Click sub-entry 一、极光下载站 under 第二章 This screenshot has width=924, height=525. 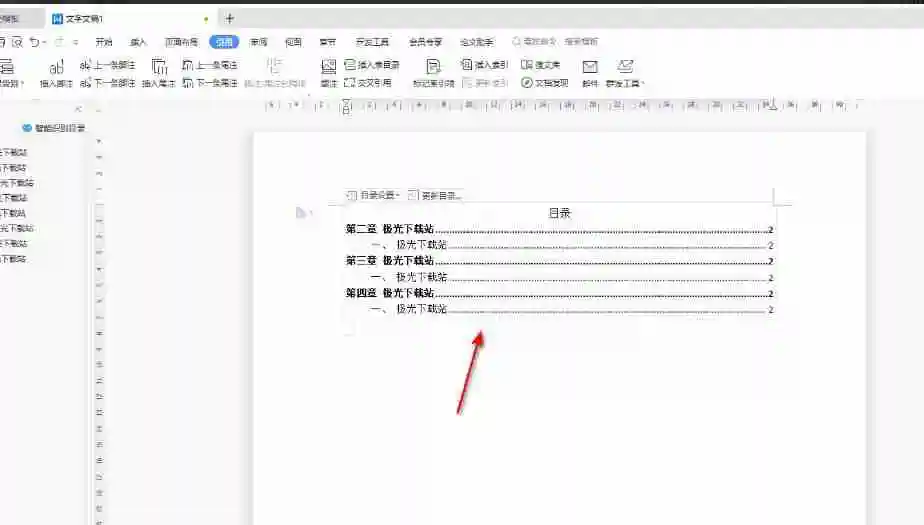coord(572,245)
